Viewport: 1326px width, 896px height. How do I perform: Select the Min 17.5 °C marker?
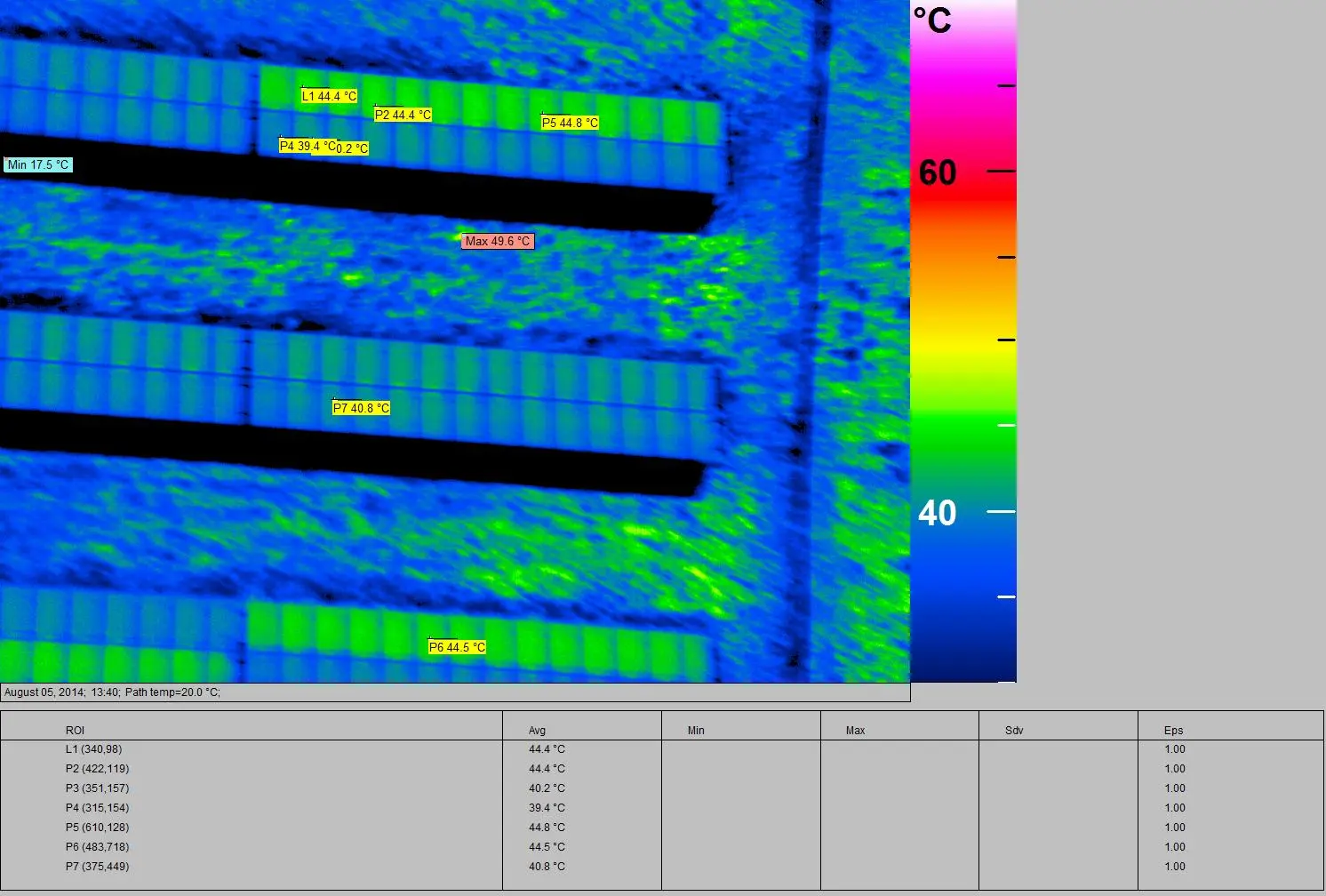point(37,164)
